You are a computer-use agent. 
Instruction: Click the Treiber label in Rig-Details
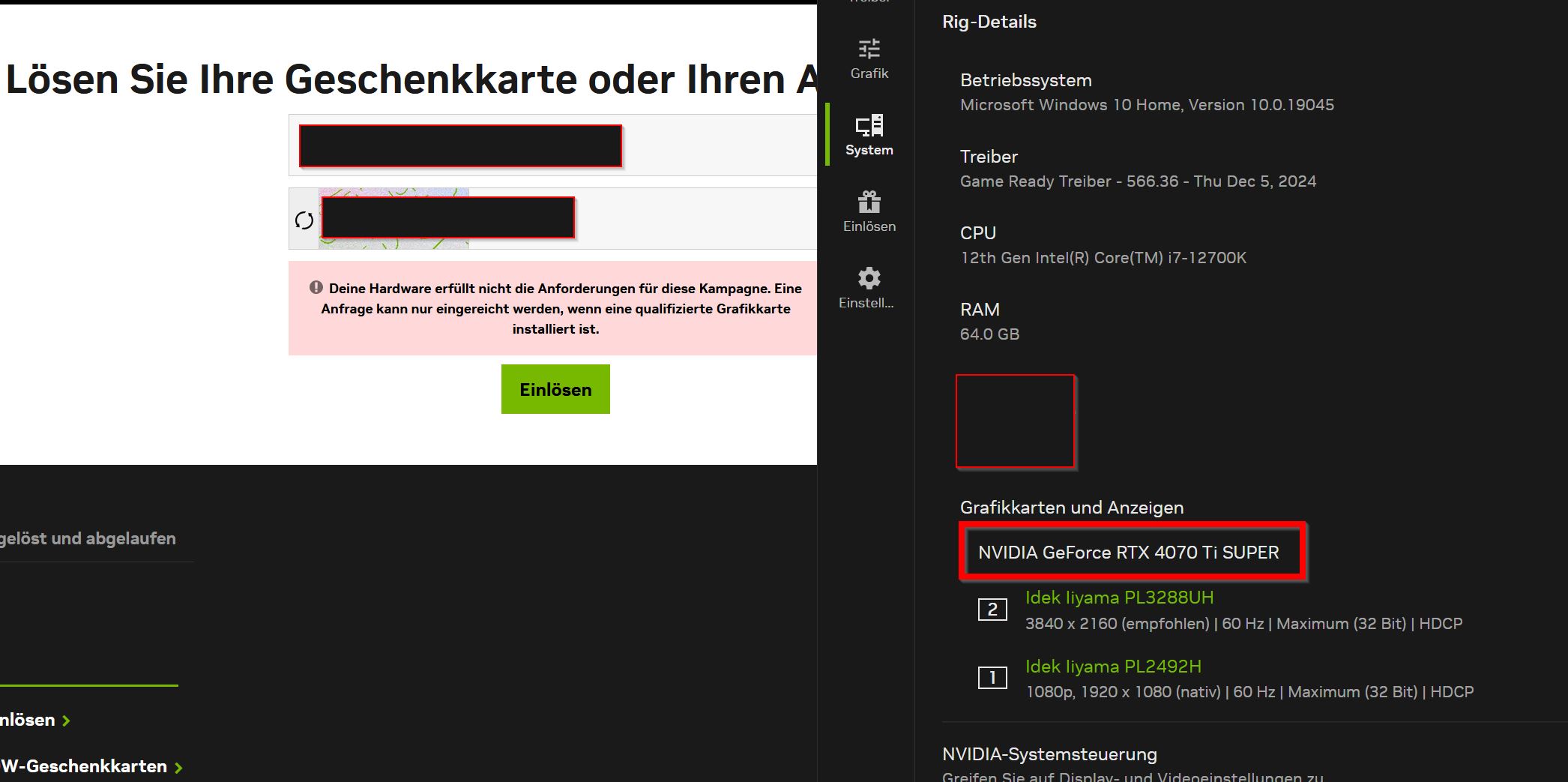989,157
